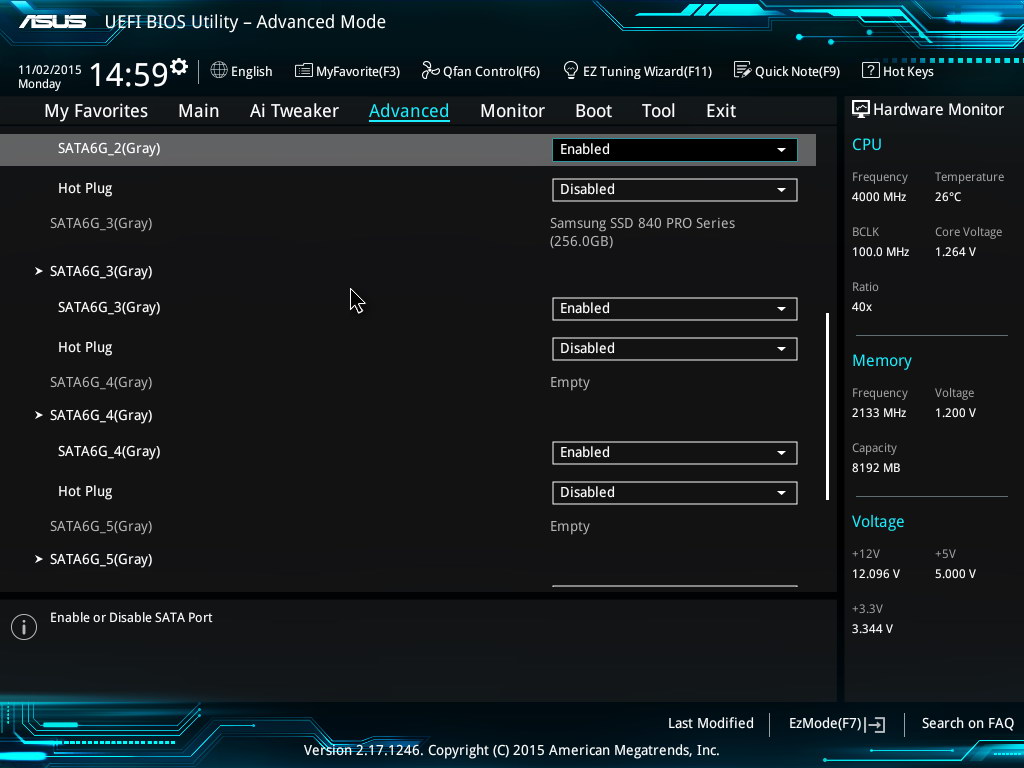
Task: Expand the SATA6G_4(Gray) submenu entry
Action: [x=100, y=415]
